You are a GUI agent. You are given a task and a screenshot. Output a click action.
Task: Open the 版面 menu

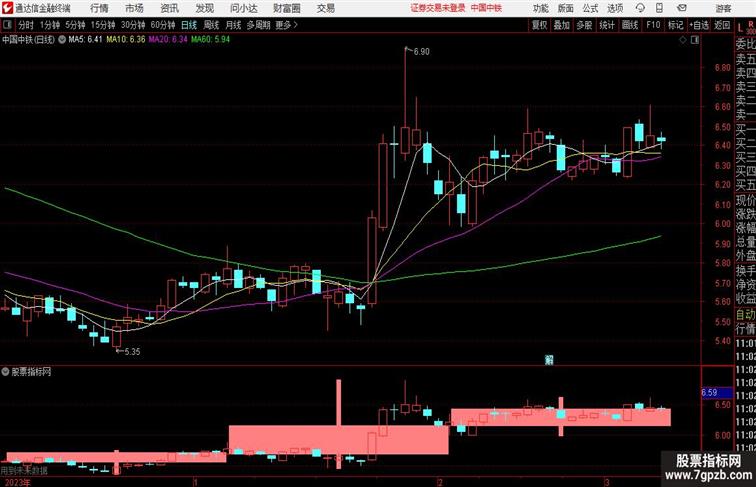(566, 8)
